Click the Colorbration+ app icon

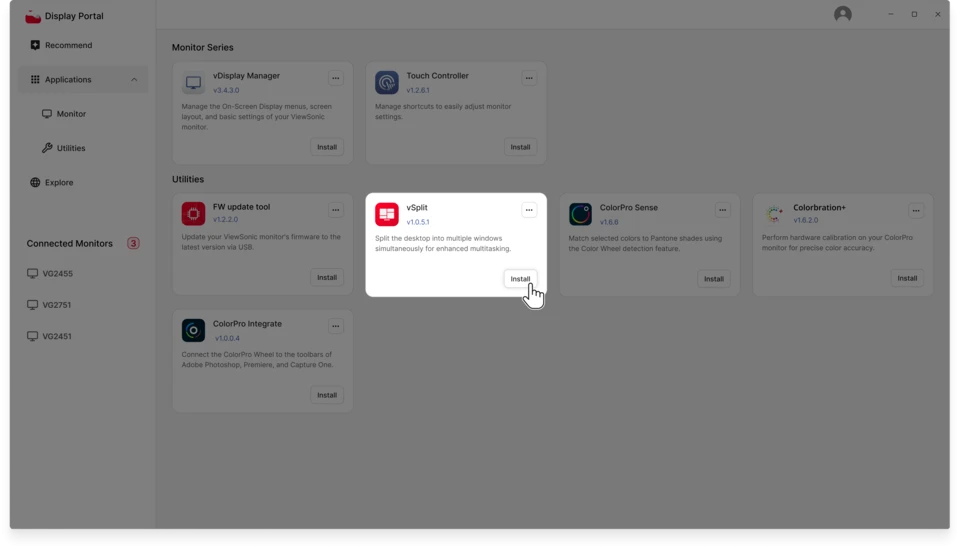pyautogui.click(x=774, y=214)
